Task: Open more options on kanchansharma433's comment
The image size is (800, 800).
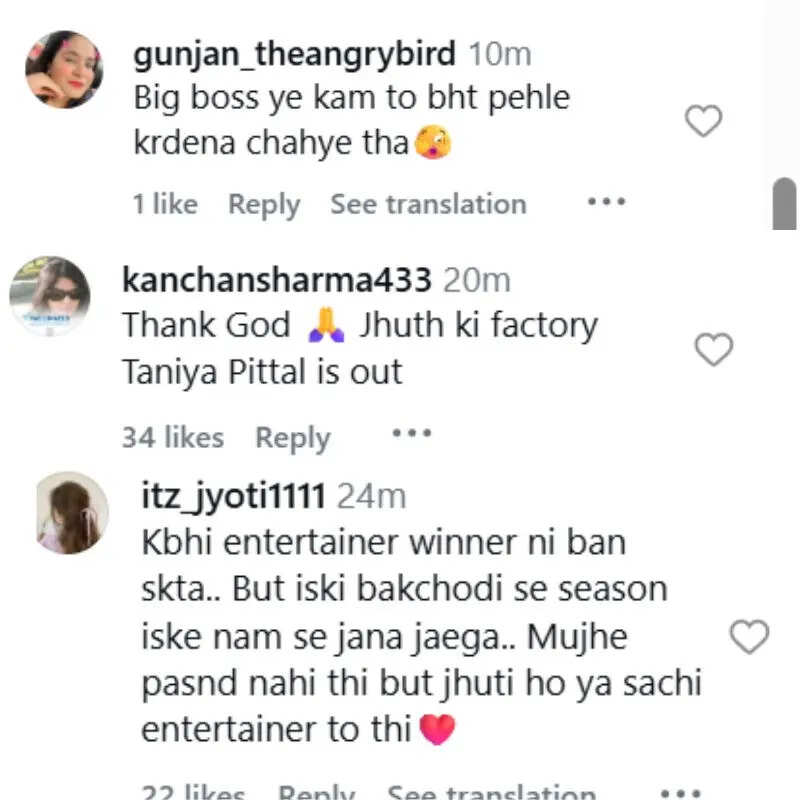Action: (411, 435)
